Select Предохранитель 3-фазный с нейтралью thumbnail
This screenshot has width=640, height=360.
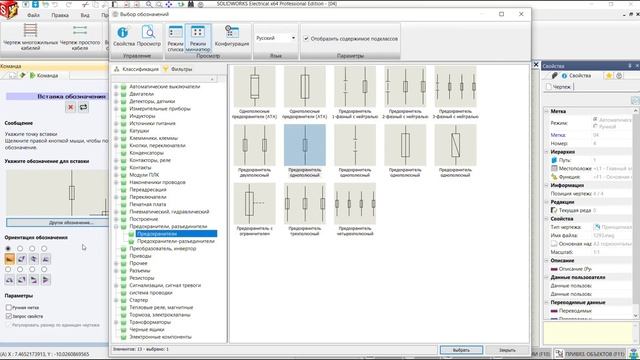[x=456, y=92]
